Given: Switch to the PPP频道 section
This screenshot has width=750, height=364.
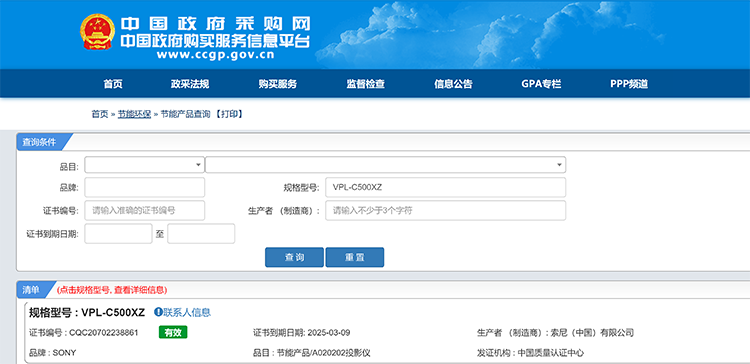Looking at the screenshot, I should [x=629, y=84].
